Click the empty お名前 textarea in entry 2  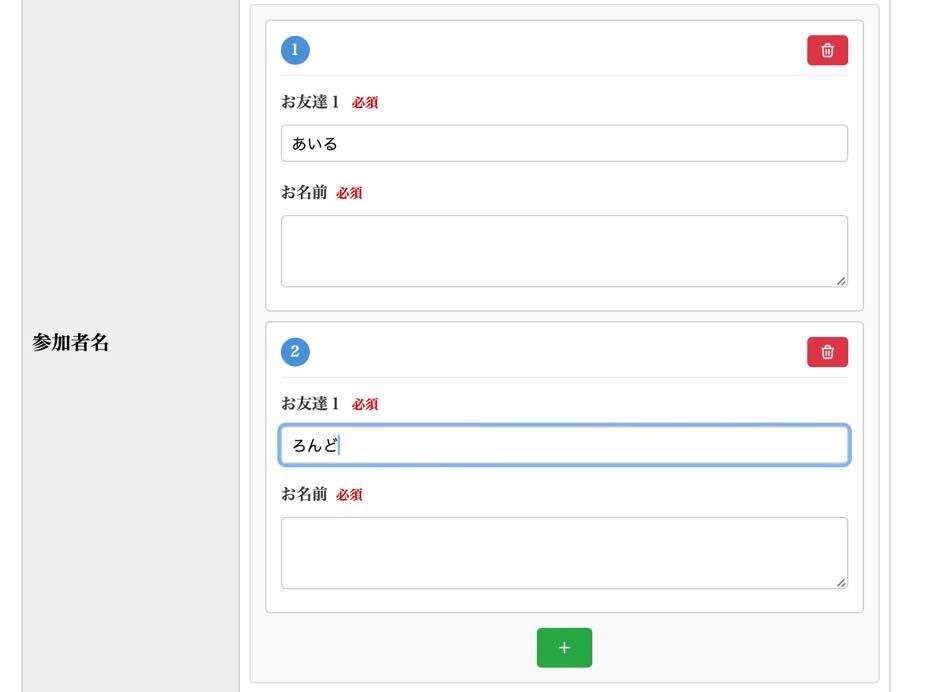(x=564, y=553)
